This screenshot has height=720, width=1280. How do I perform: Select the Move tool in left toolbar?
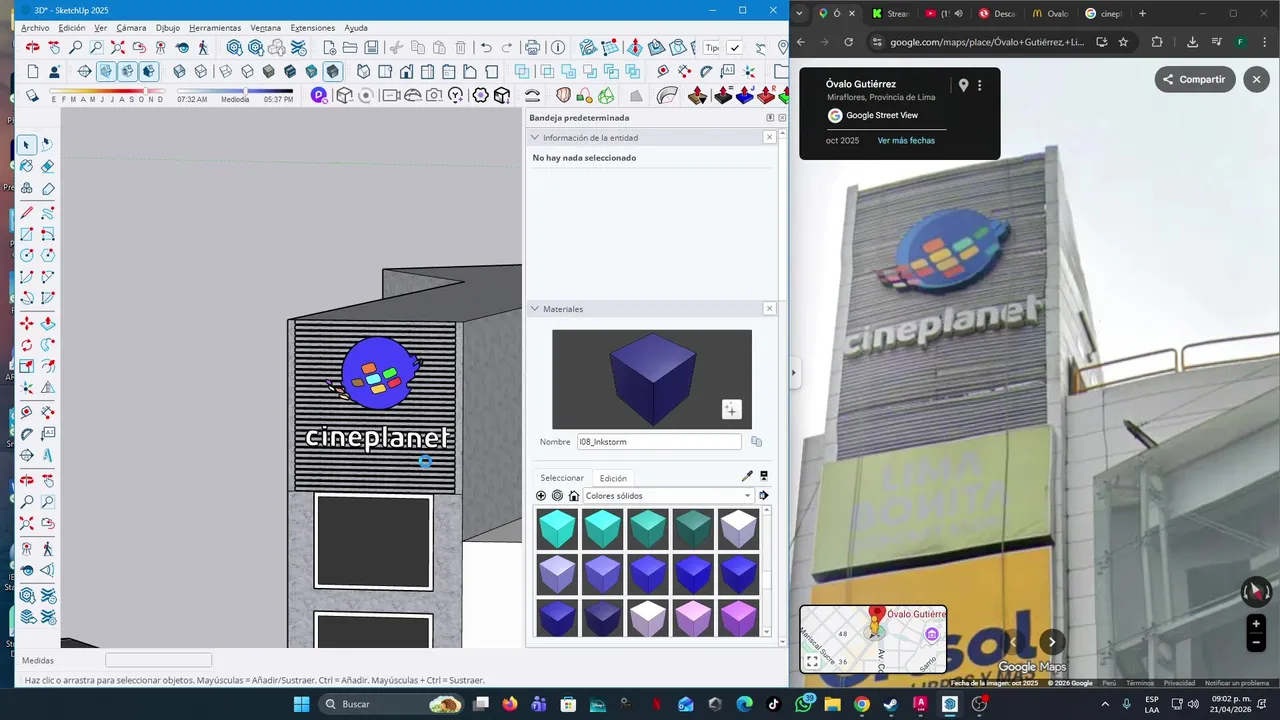(26, 323)
